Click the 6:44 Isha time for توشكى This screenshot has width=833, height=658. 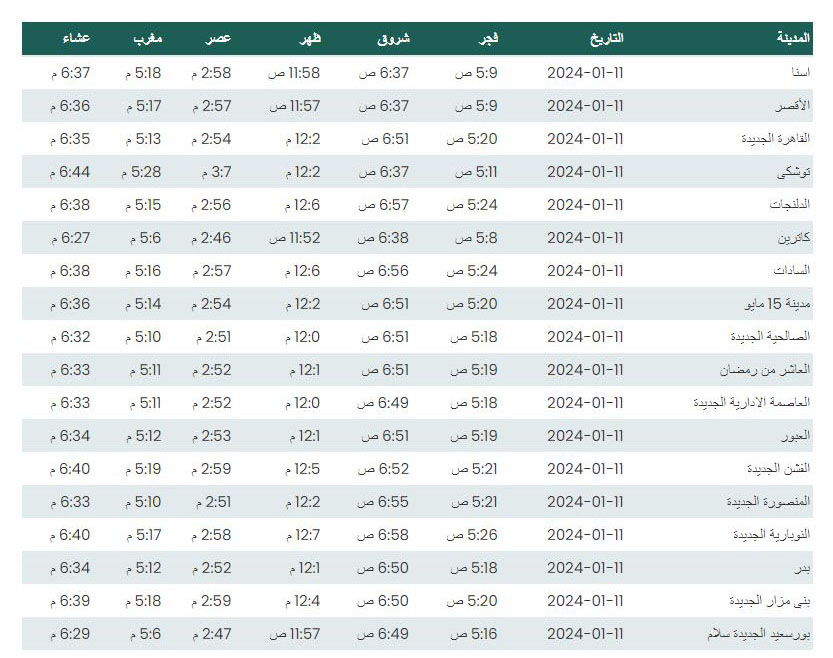(70, 172)
